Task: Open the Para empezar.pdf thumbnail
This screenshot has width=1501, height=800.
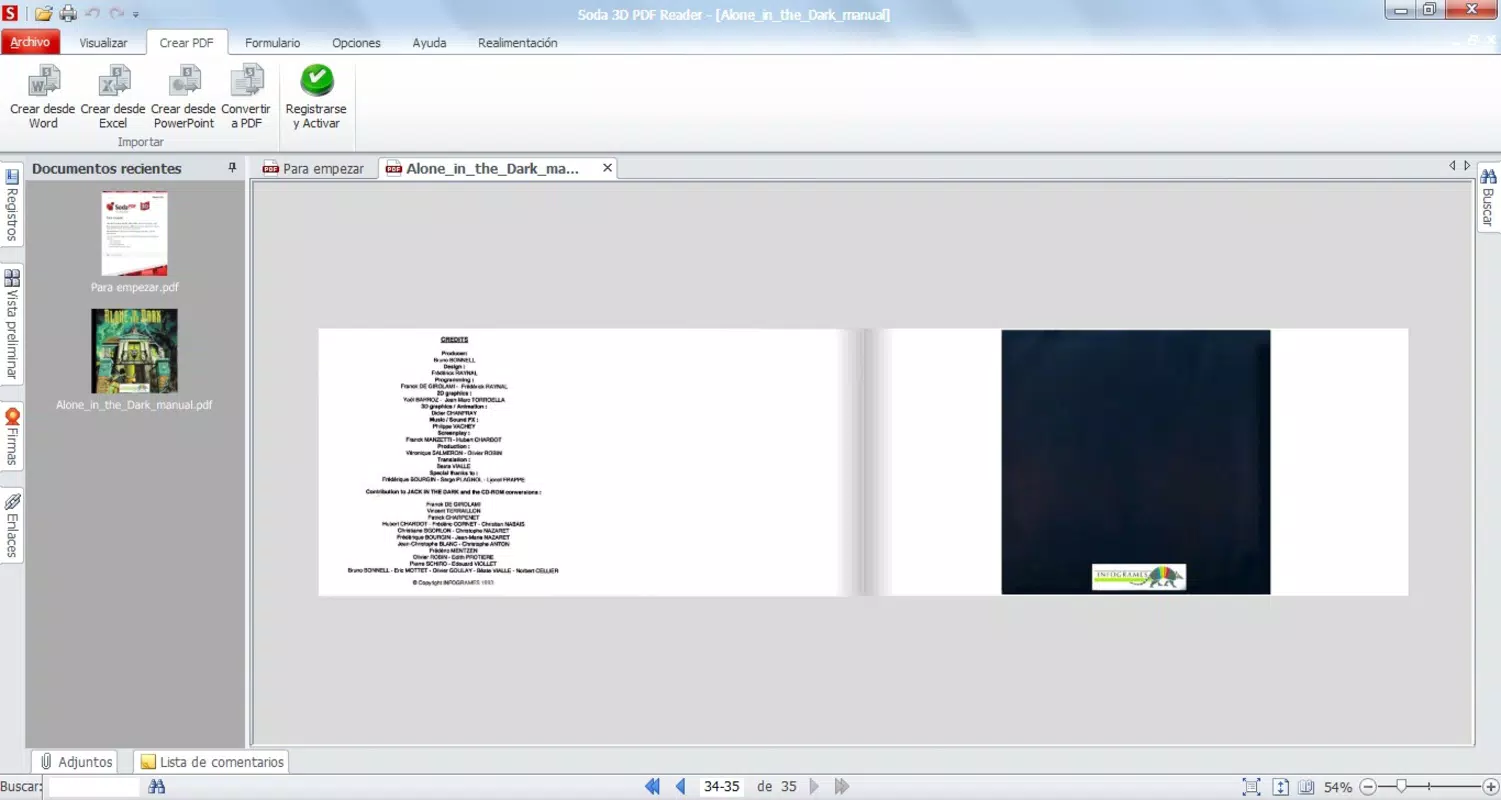Action: point(134,234)
